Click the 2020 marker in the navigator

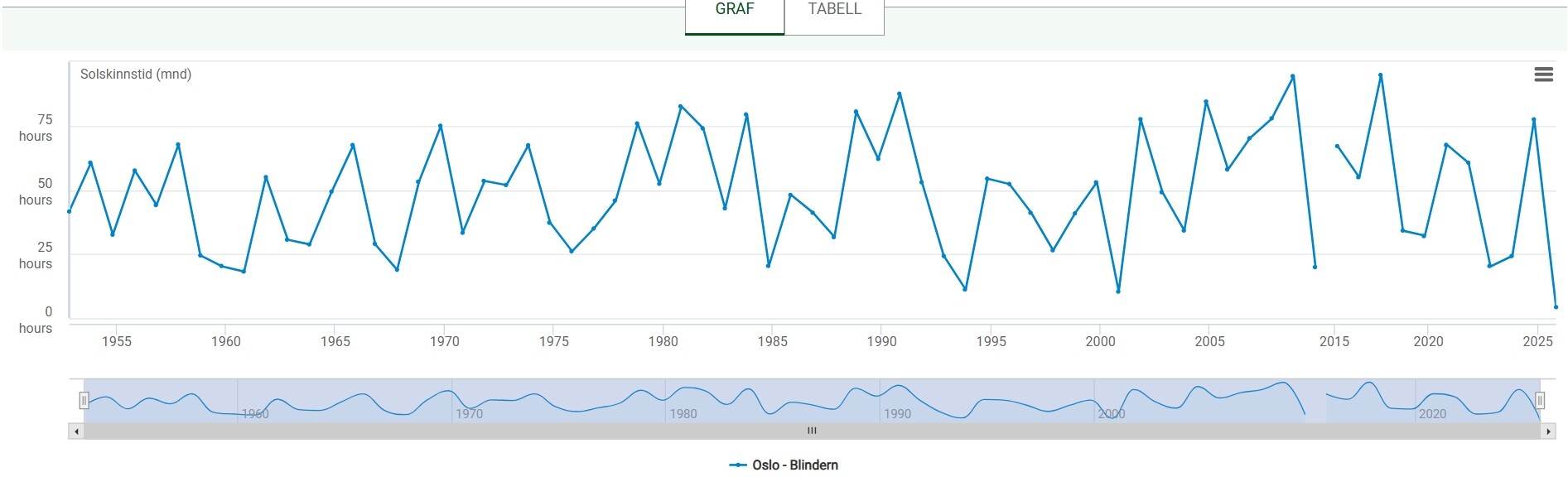point(1432,413)
